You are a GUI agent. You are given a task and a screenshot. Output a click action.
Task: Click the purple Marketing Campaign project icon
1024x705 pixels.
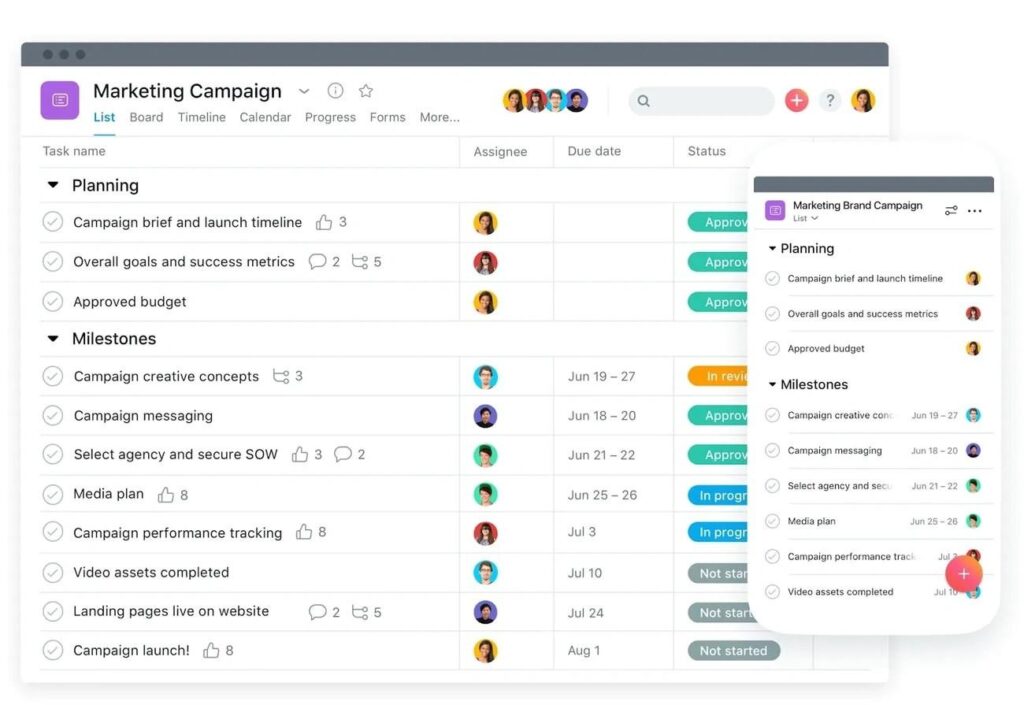pos(60,100)
